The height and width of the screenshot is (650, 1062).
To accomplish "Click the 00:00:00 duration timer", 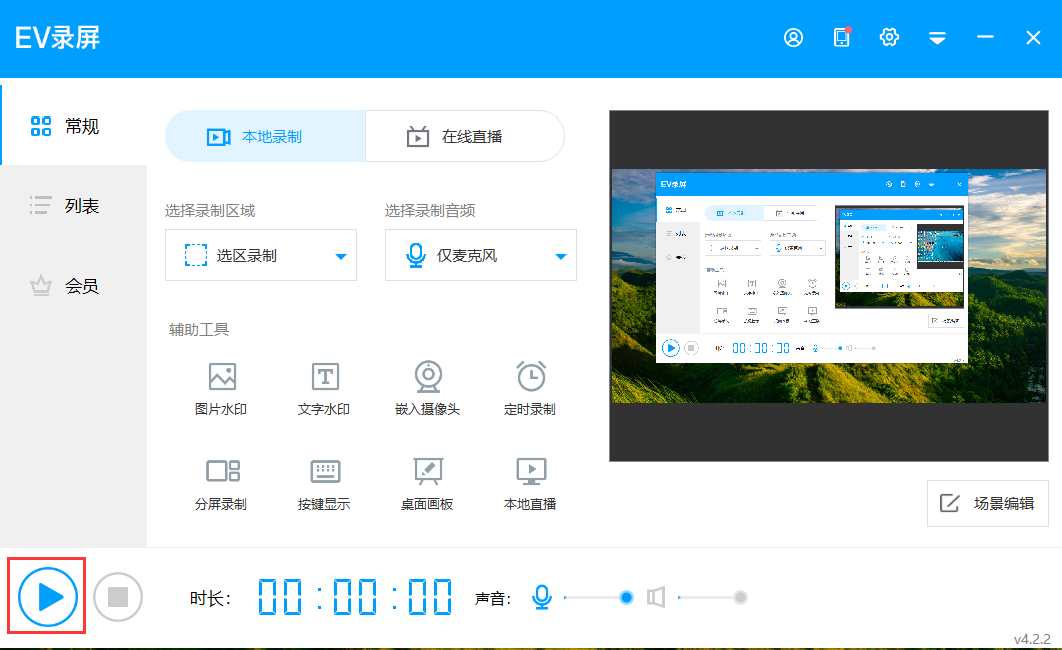I will 355,597.
